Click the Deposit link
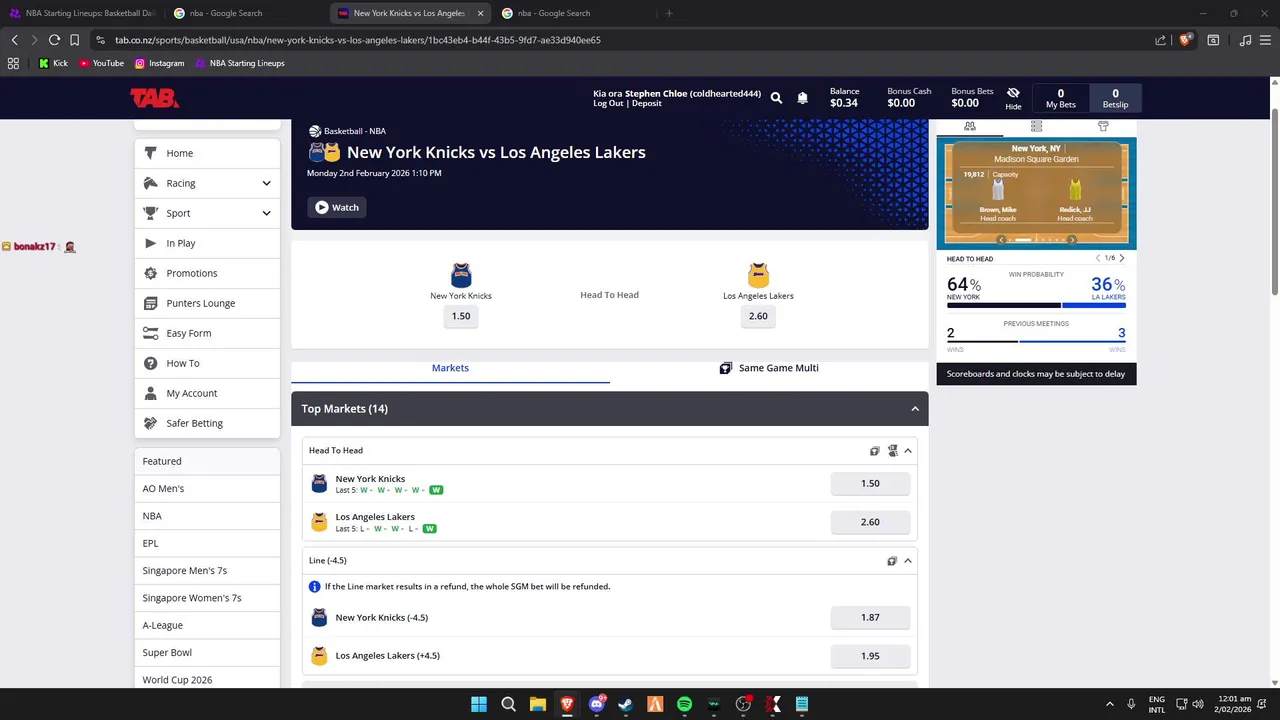The height and width of the screenshot is (720, 1280). 646,103
